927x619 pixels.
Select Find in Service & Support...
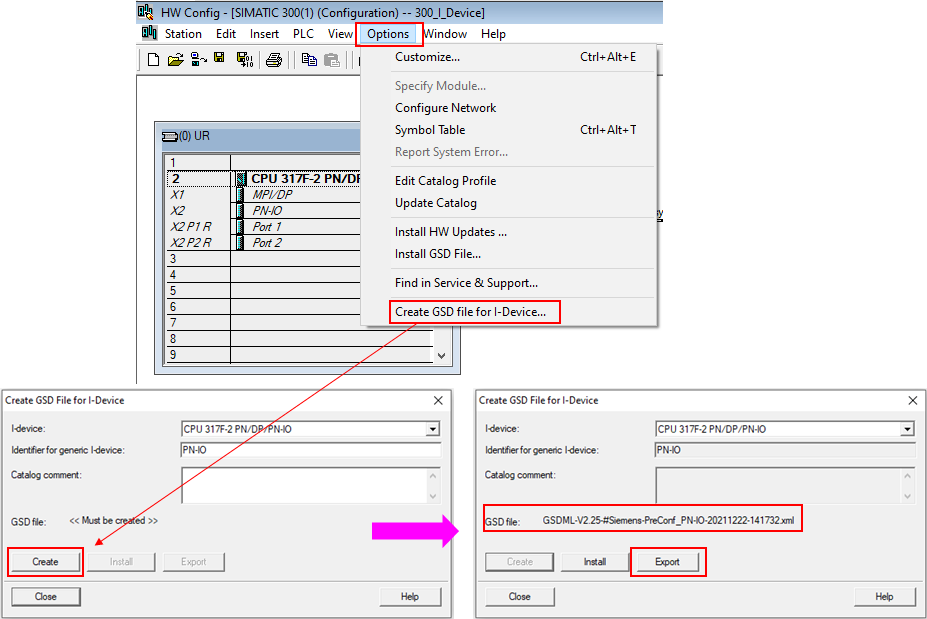coord(509,283)
